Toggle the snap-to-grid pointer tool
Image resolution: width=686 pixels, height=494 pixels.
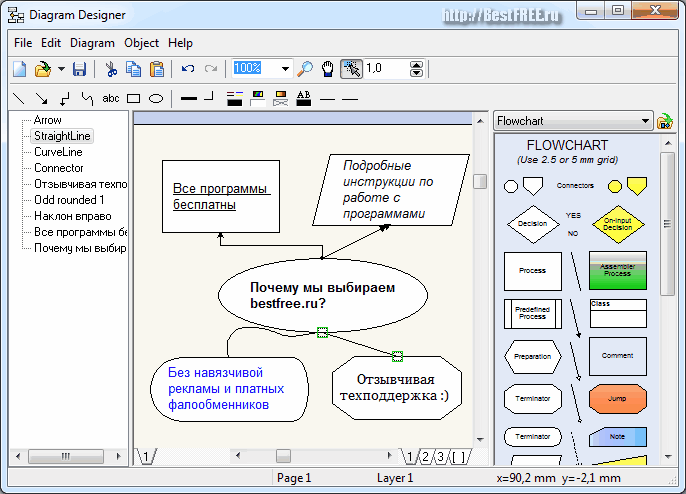pos(351,69)
